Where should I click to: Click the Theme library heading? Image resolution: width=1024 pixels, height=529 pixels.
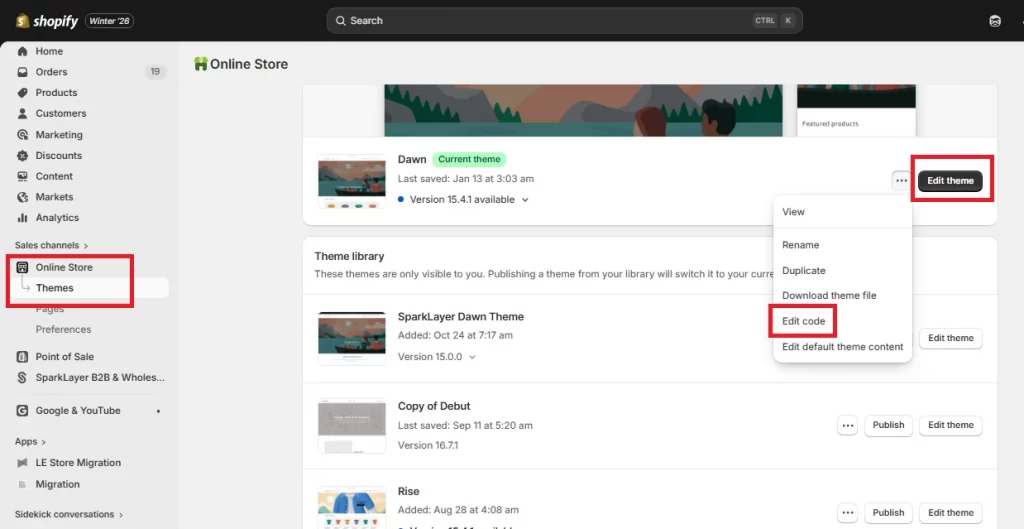tap(349, 257)
